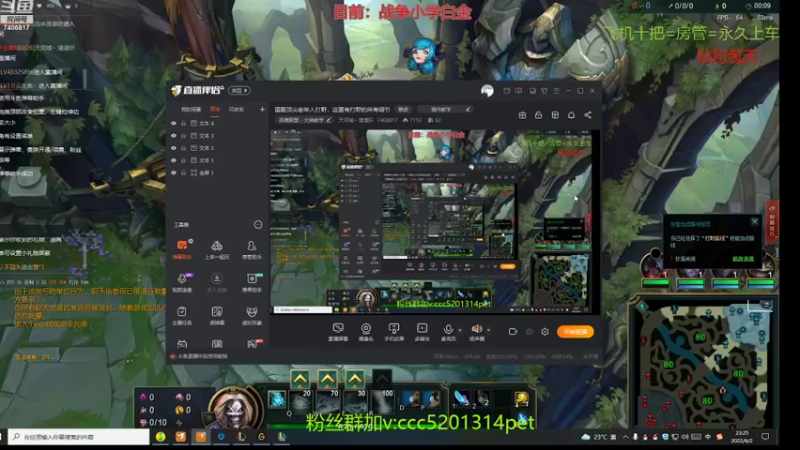Click the orange 开始直播 start streaming button

coord(575,332)
